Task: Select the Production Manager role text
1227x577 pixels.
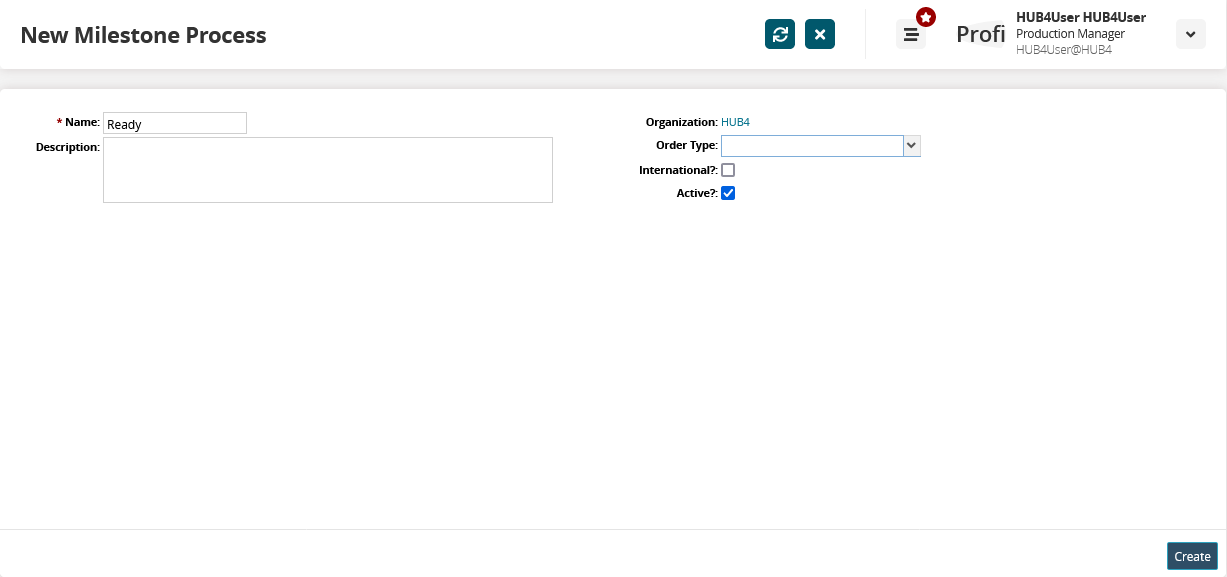Action: pos(1070,34)
